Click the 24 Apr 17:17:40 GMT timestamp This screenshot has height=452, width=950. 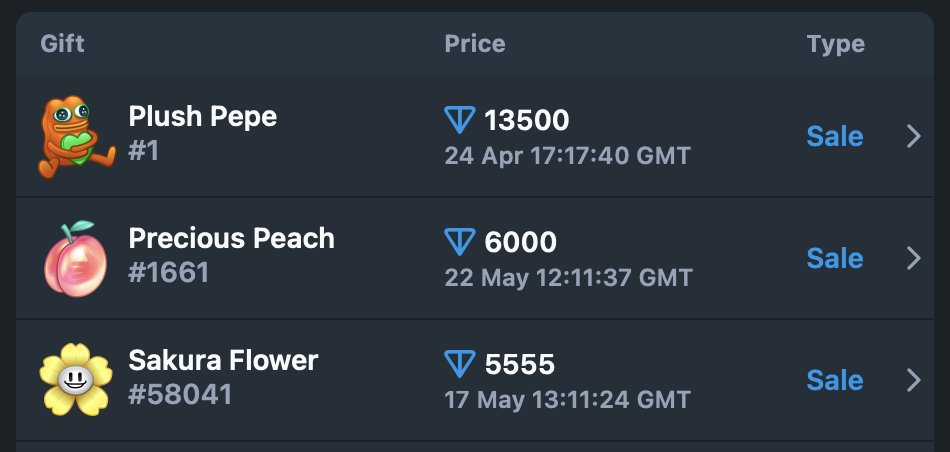coord(568,156)
